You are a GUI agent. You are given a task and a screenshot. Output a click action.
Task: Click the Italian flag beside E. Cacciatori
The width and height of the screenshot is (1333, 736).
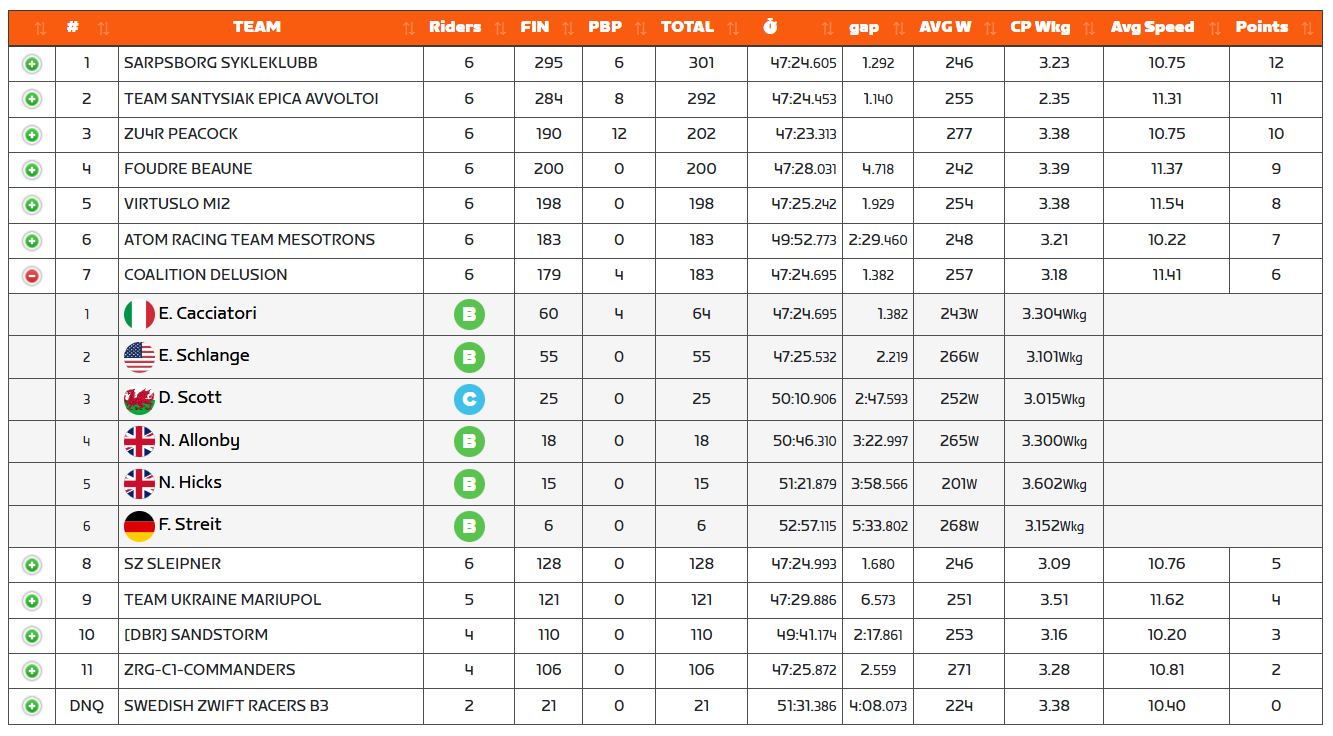click(139, 314)
